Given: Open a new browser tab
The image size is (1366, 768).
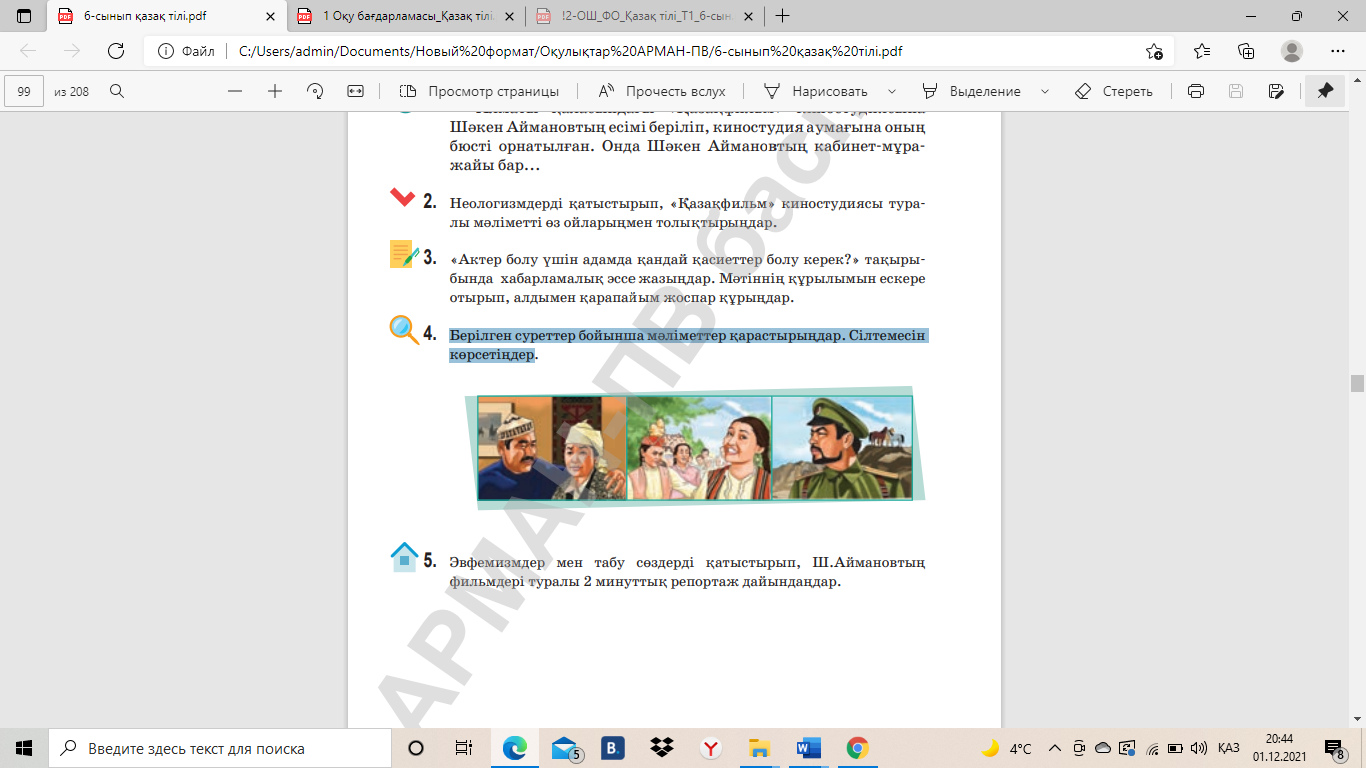Looking at the screenshot, I should pos(782,16).
